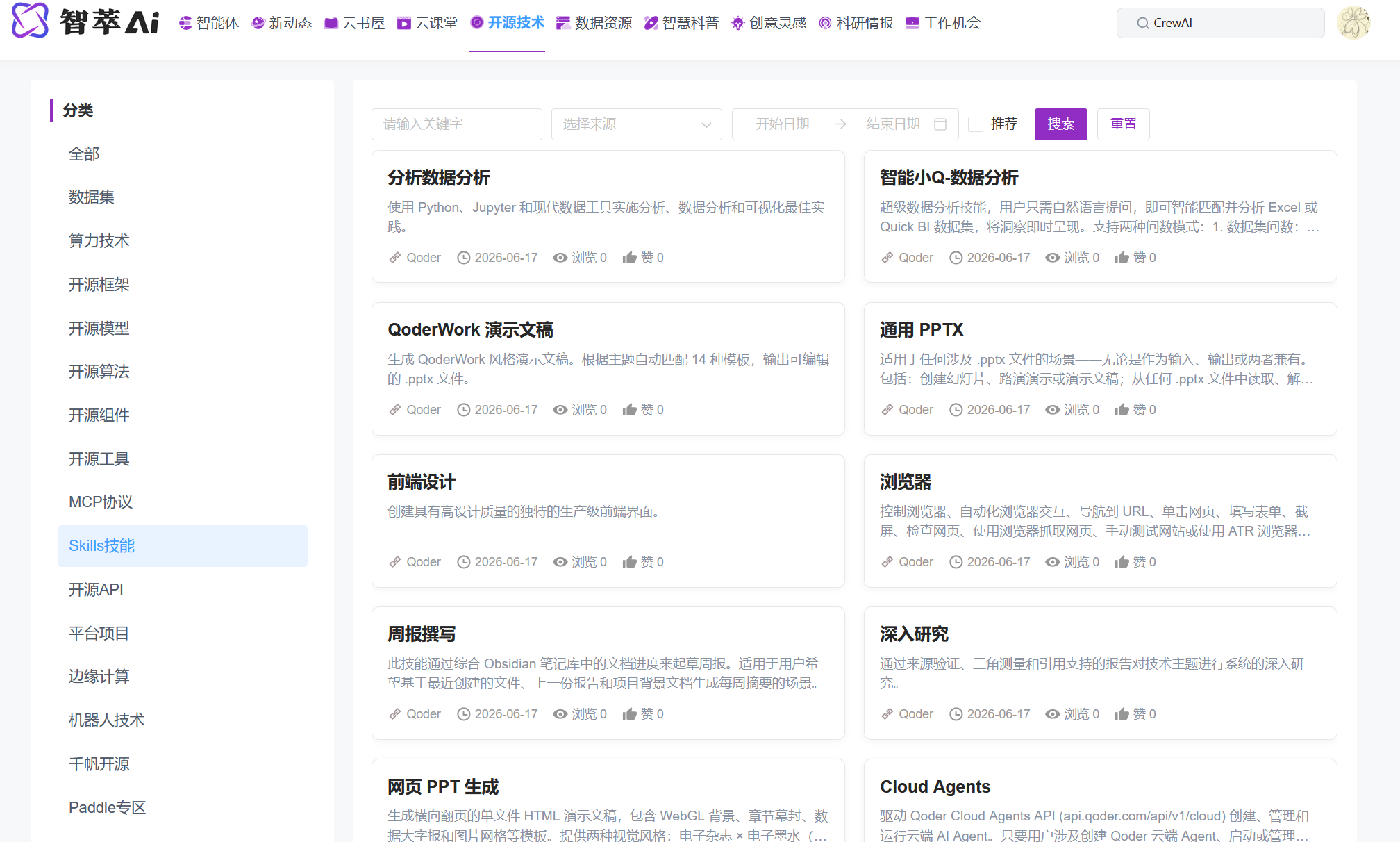Toggle the 推荐 checkbox
The width and height of the screenshot is (1400, 842).
point(976,124)
